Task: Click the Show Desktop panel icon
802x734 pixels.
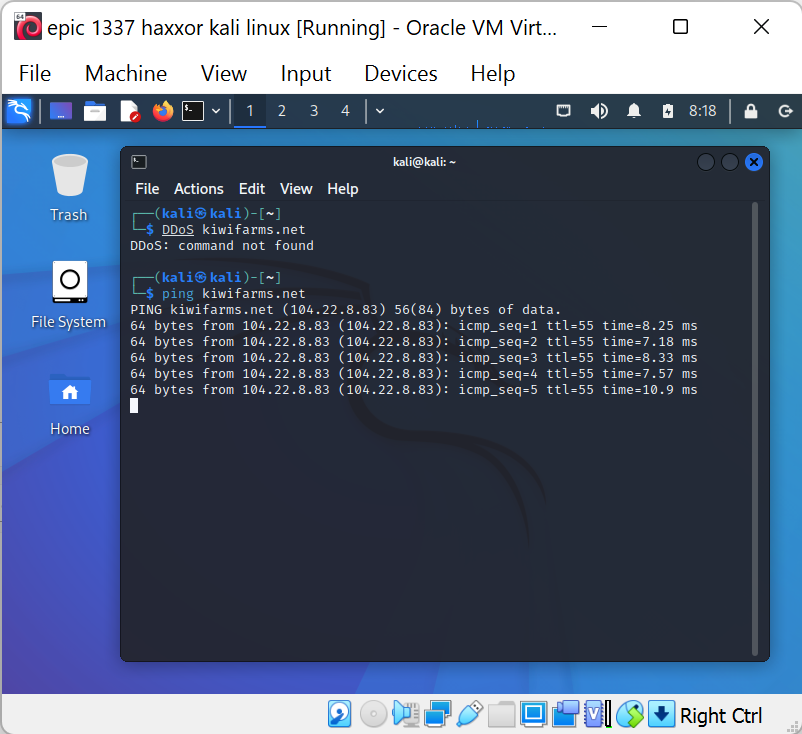Action: pyautogui.click(x=61, y=111)
